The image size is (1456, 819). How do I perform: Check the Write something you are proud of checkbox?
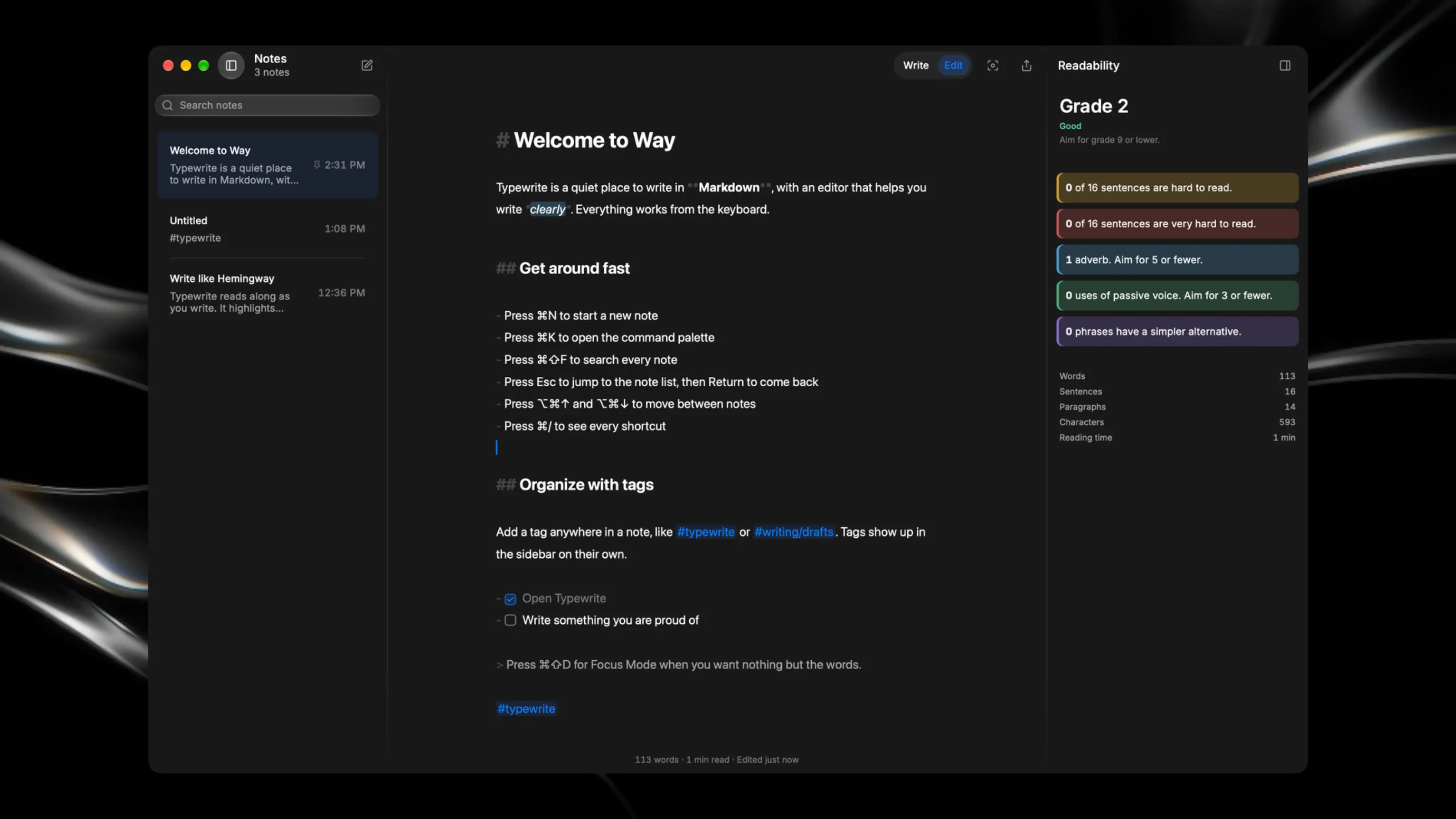511,621
